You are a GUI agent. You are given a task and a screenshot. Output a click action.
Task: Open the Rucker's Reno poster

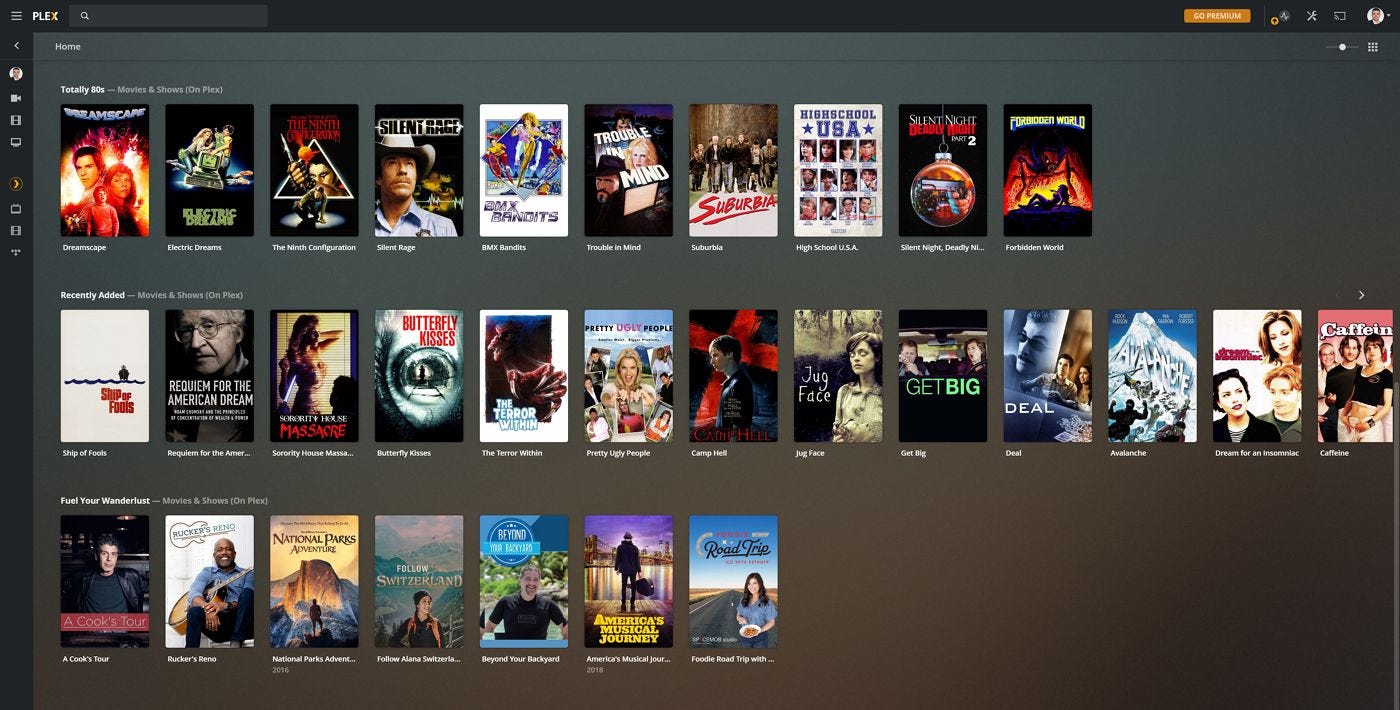pos(210,581)
